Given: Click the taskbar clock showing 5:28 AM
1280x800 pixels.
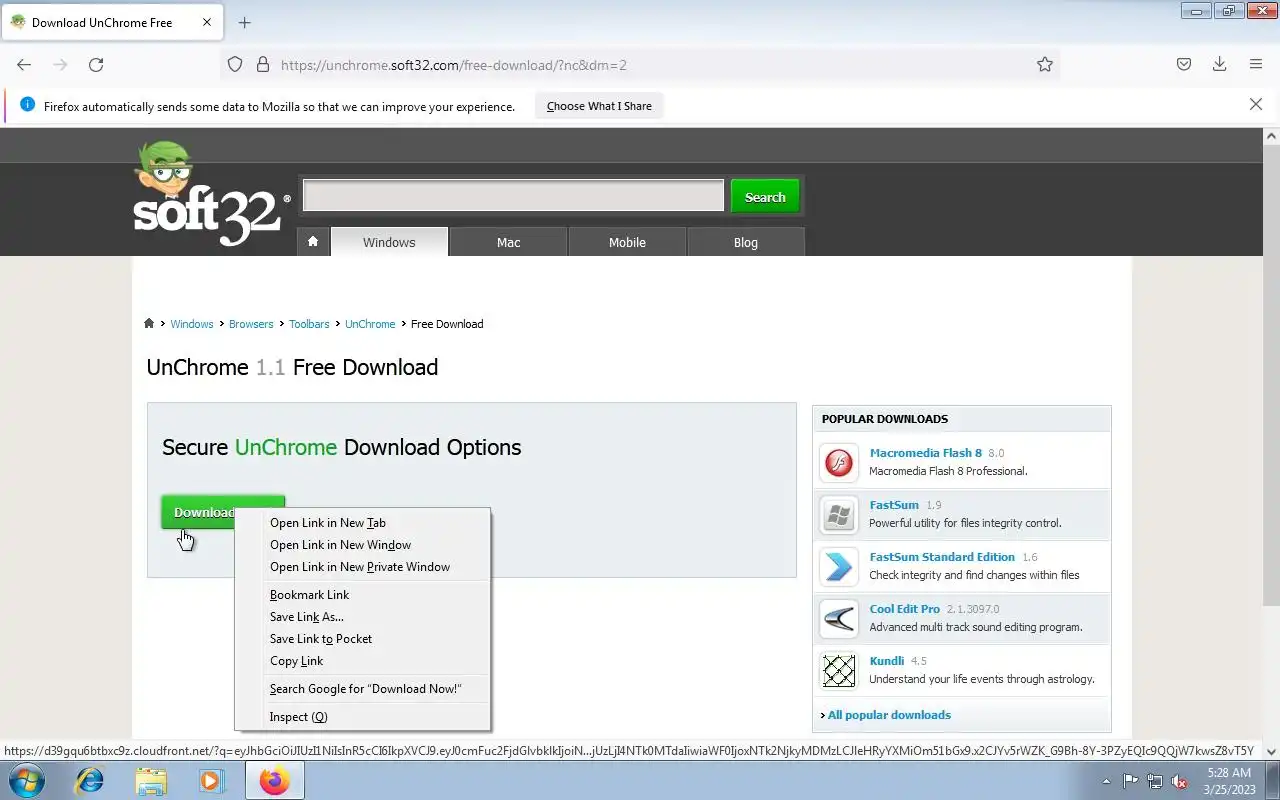Looking at the screenshot, I should click(x=1229, y=781).
